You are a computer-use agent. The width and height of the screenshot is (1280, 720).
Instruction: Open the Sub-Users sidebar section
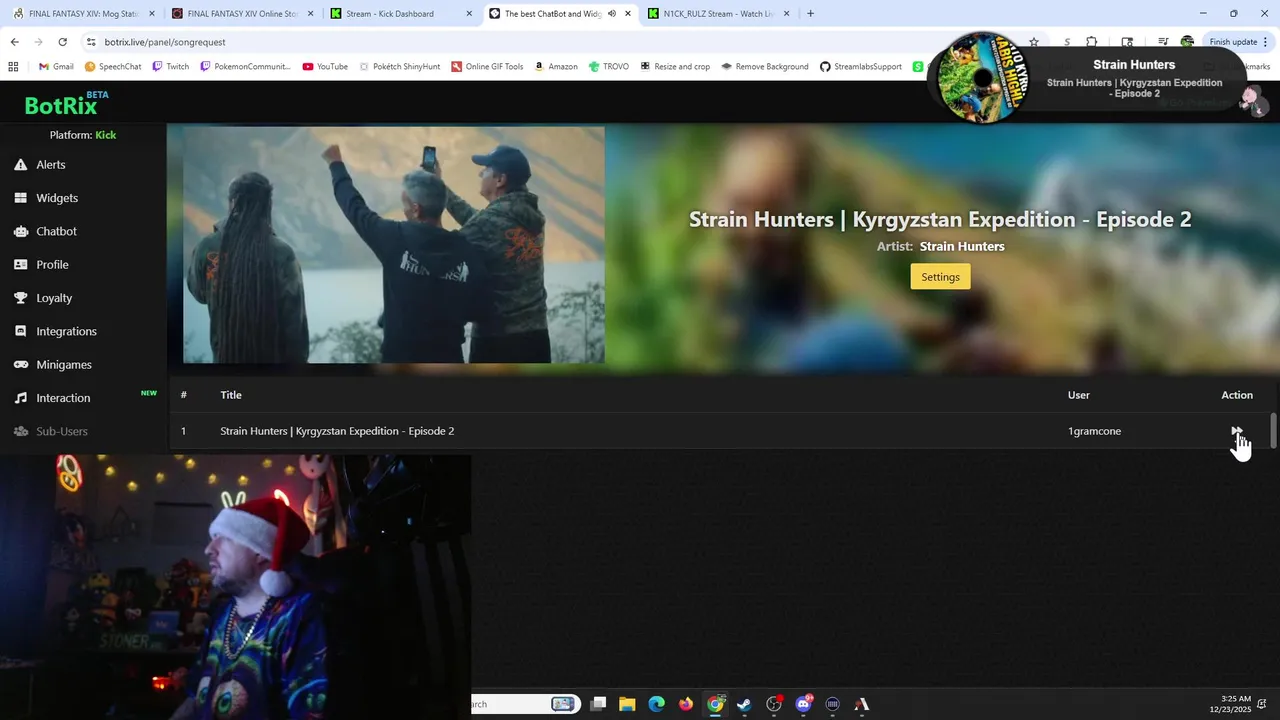[50, 431]
